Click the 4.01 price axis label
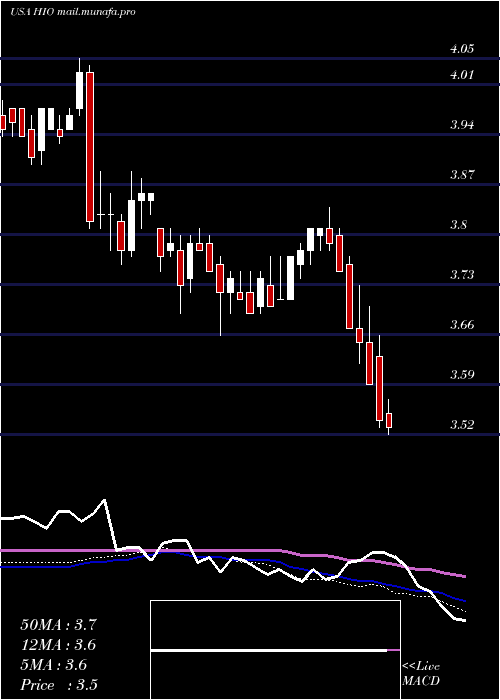The height and width of the screenshot is (700, 500). pos(462,75)
